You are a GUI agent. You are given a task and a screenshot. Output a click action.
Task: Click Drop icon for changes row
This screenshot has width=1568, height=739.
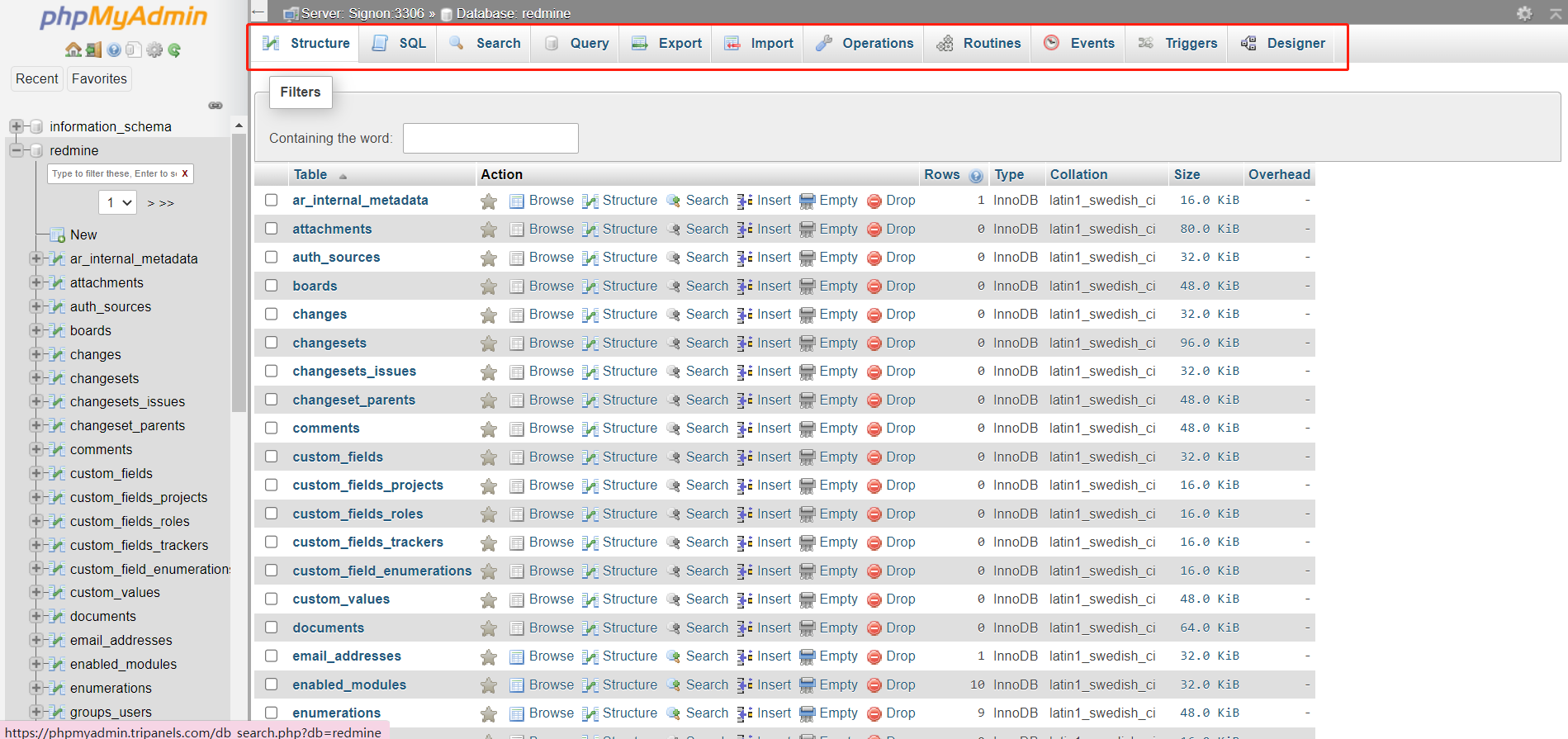click(874, 315)
